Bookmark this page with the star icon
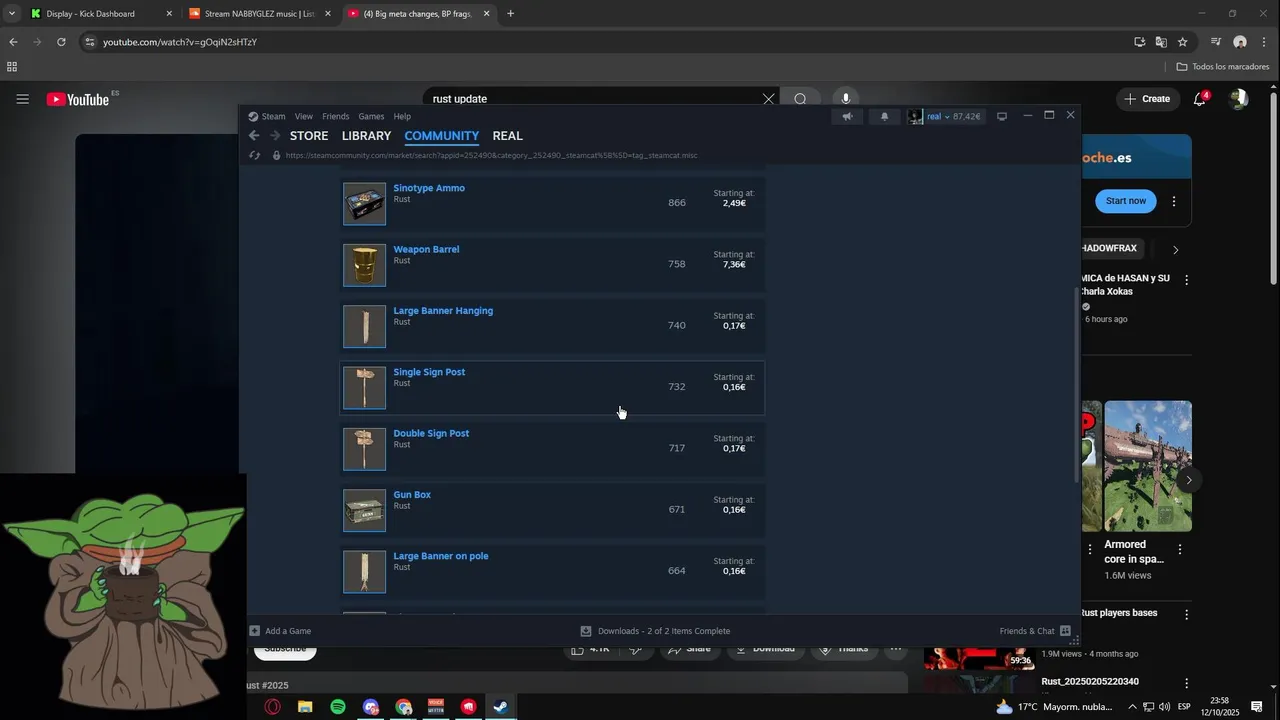The image size is (1280, 720). click(x=1182, y=42)
